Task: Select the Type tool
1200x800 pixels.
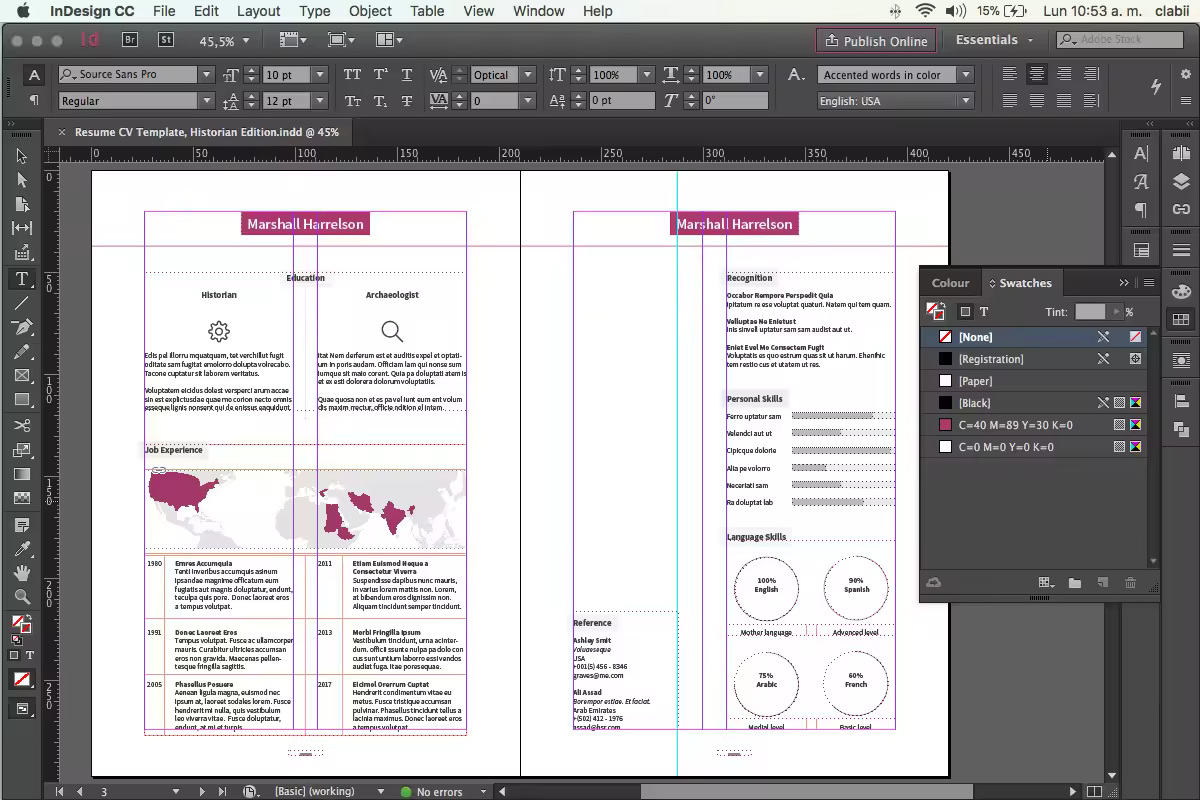Action: point(22,278)
